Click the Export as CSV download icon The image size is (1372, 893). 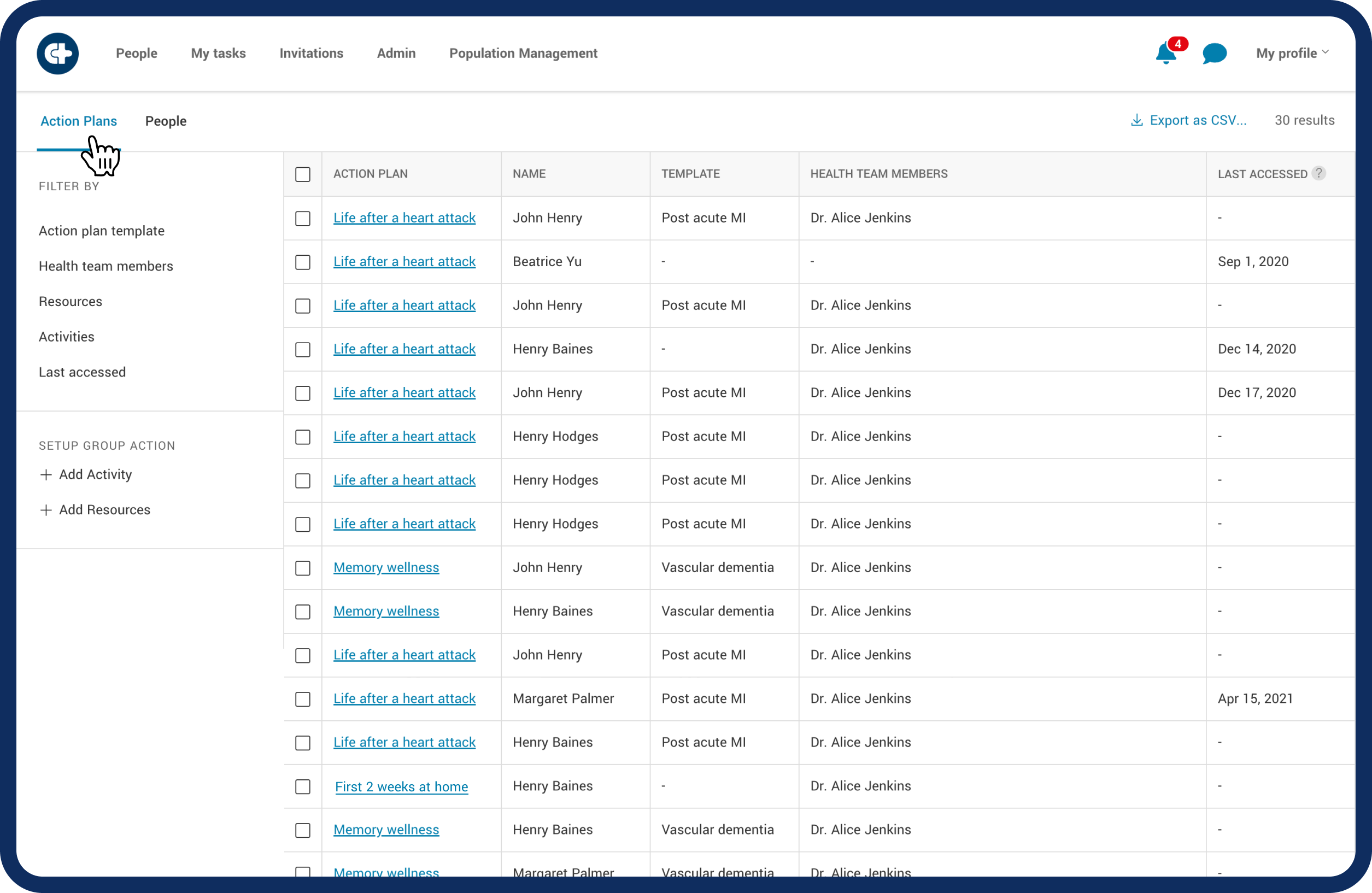point(1136,120)
